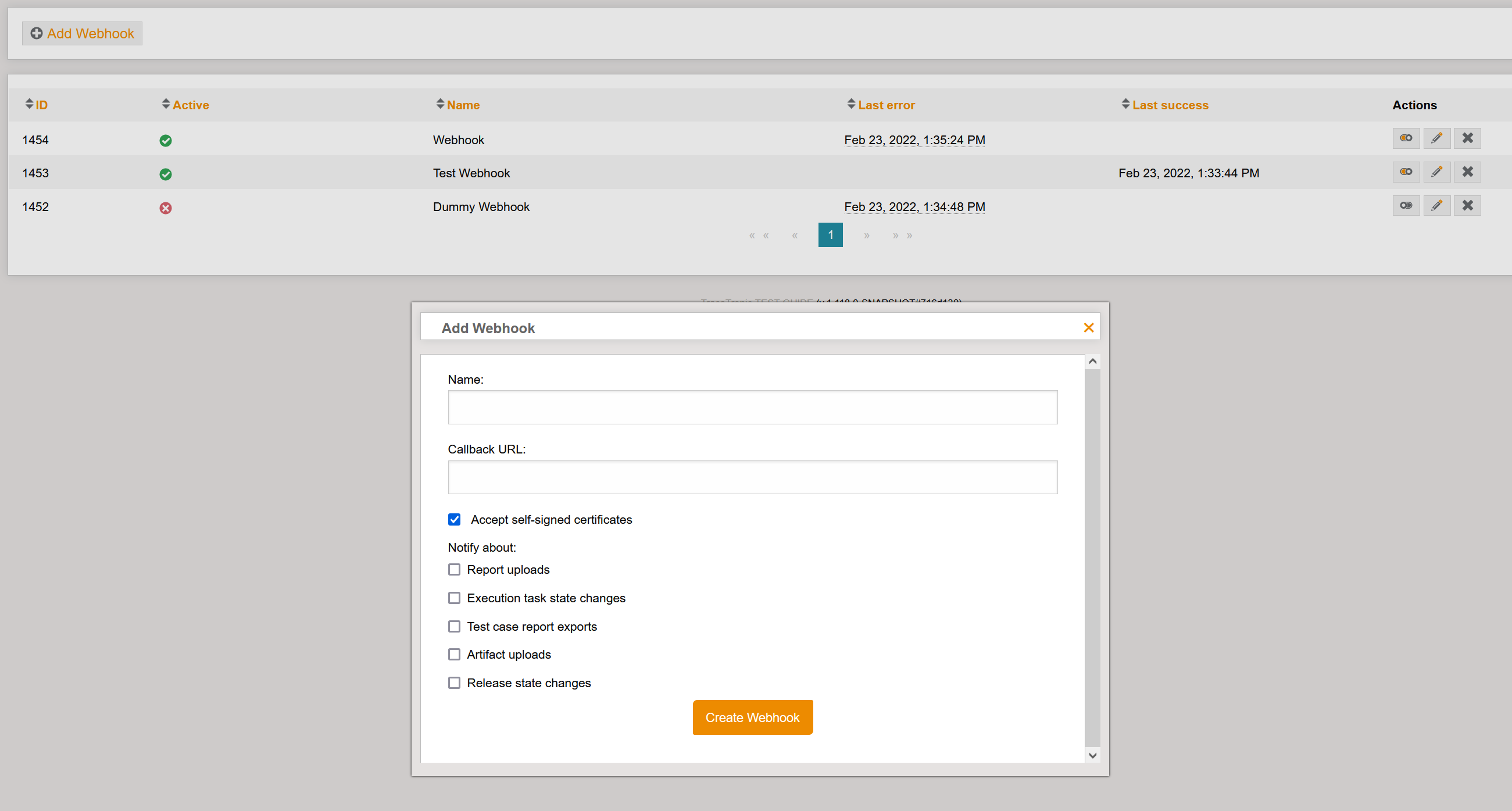Close the Add Webhook dialog

(1089, 327)
